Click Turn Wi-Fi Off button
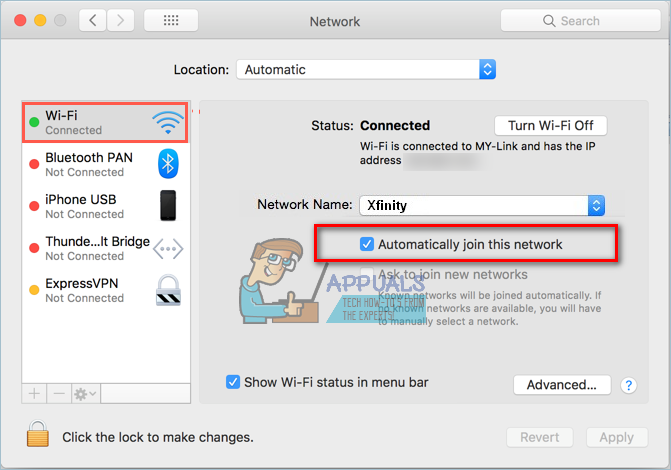671x470 pixels. point(550,125)
